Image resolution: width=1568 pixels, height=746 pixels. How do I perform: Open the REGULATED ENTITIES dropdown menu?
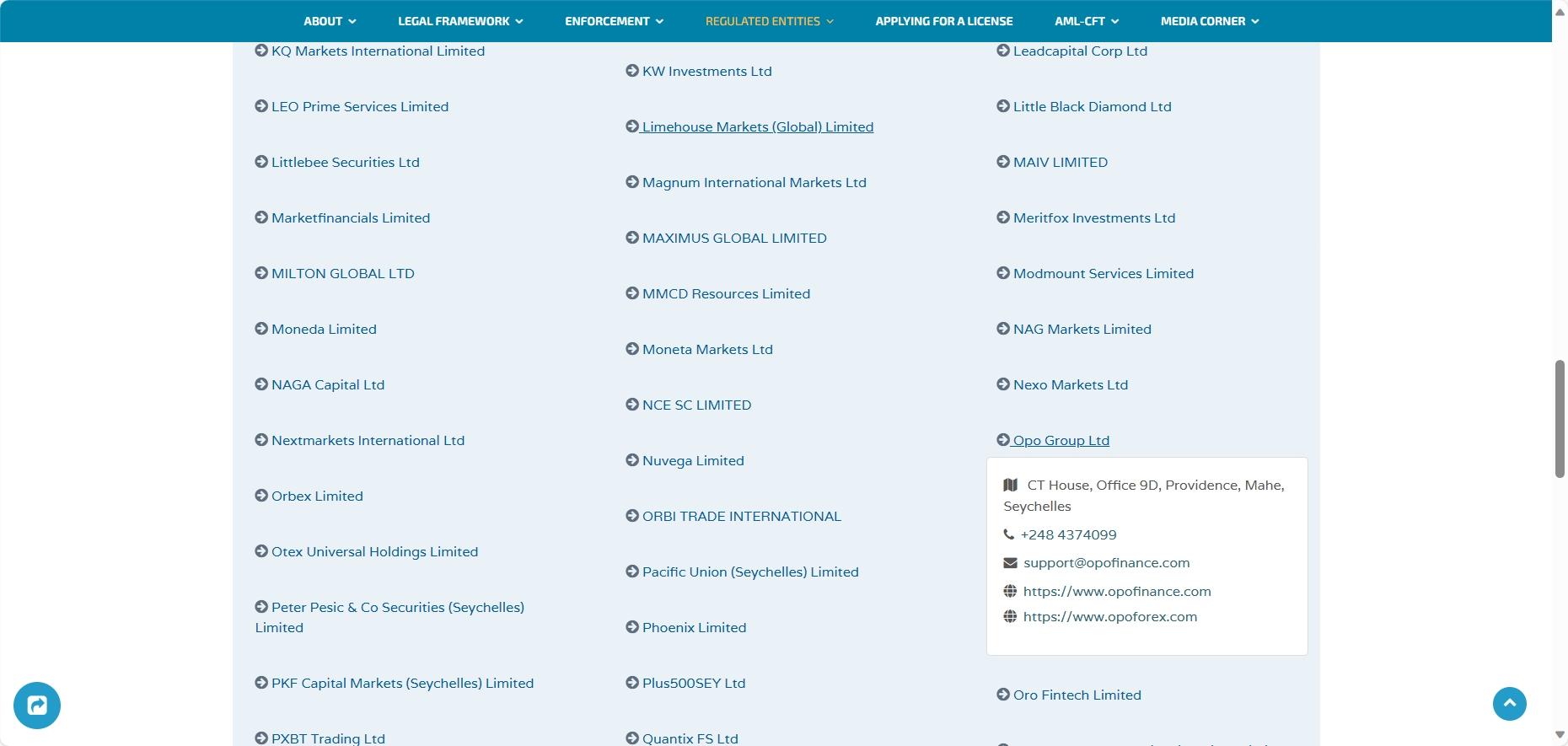769,21
